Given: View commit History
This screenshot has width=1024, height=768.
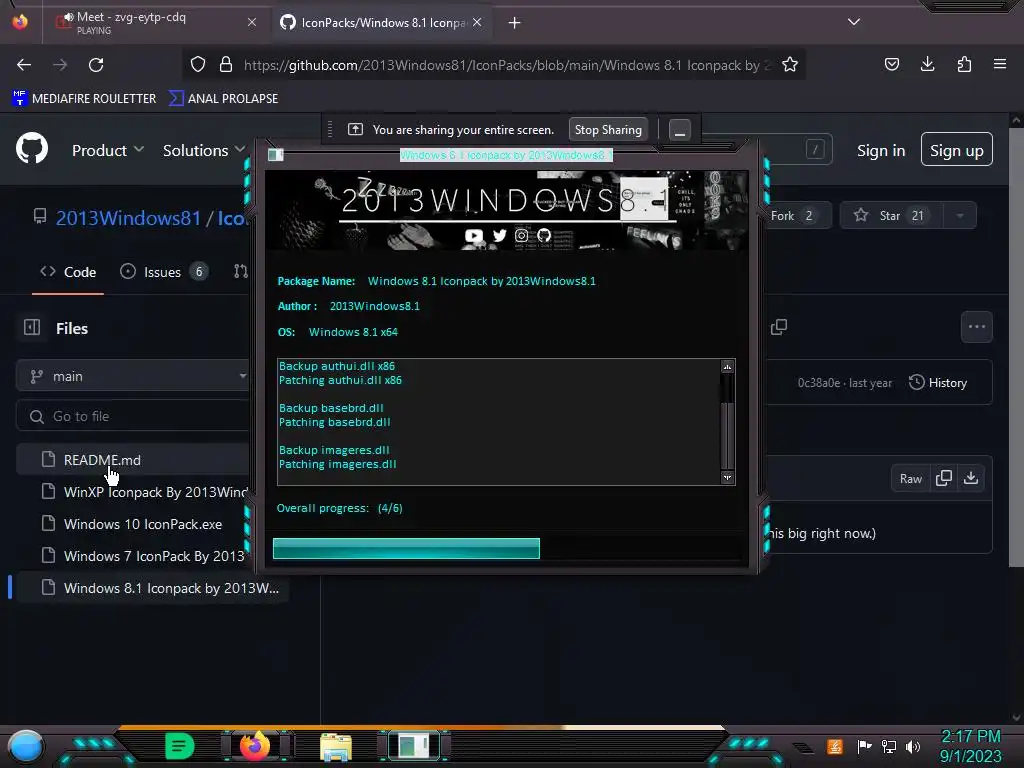Looking at the screenshot, I should pos(938,382).
